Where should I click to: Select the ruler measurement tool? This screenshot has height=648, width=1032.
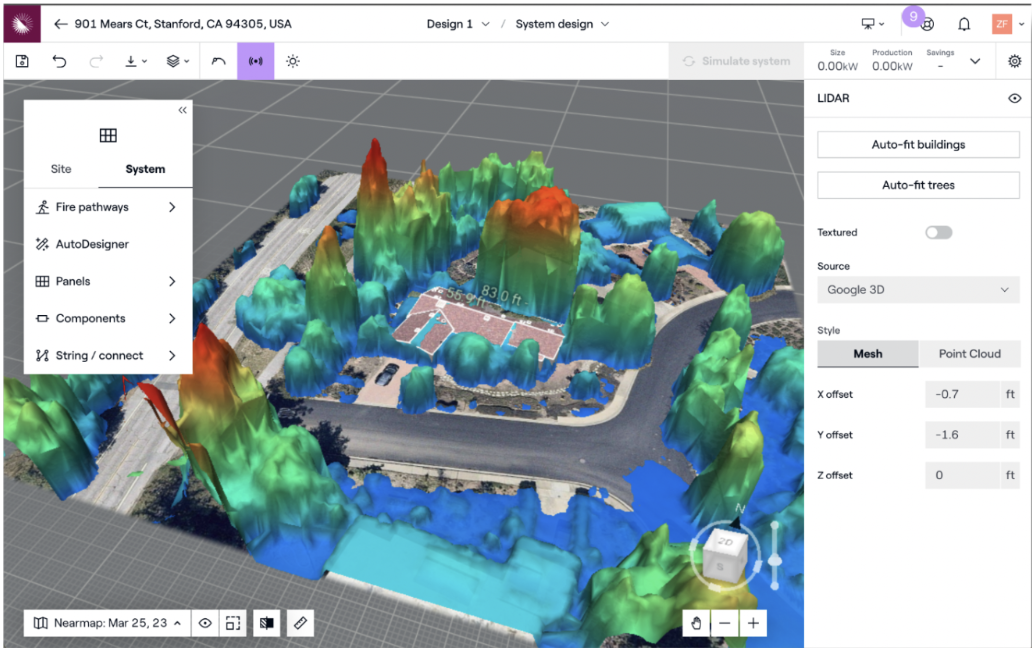pos(299,622)
